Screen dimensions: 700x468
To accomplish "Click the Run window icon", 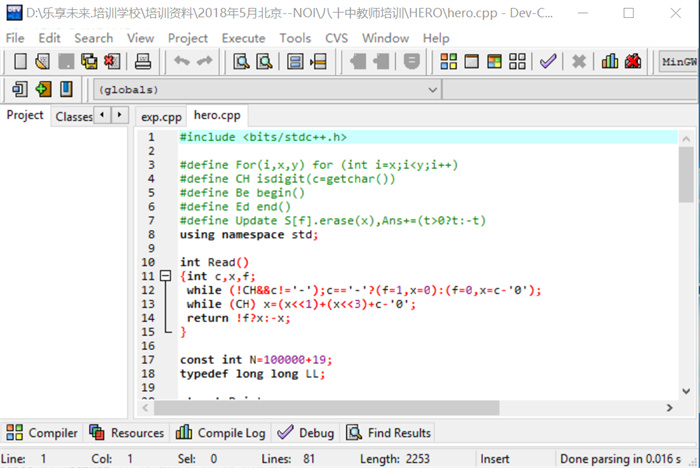I will (471, 61).
